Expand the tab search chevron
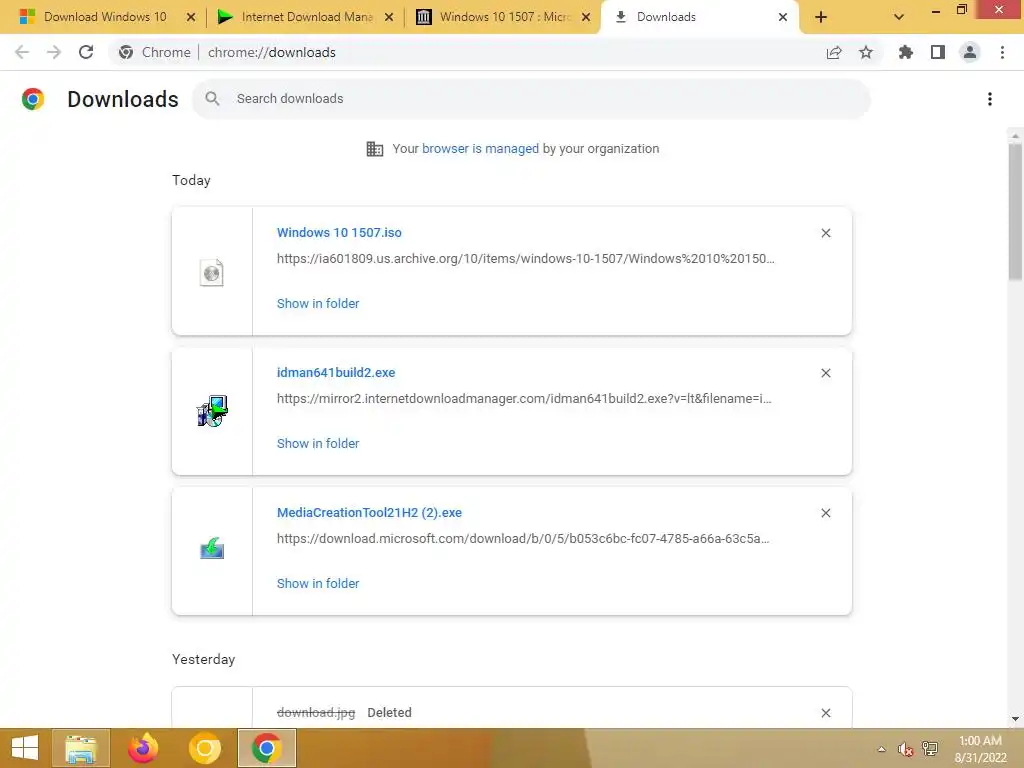 coord(899,17)
